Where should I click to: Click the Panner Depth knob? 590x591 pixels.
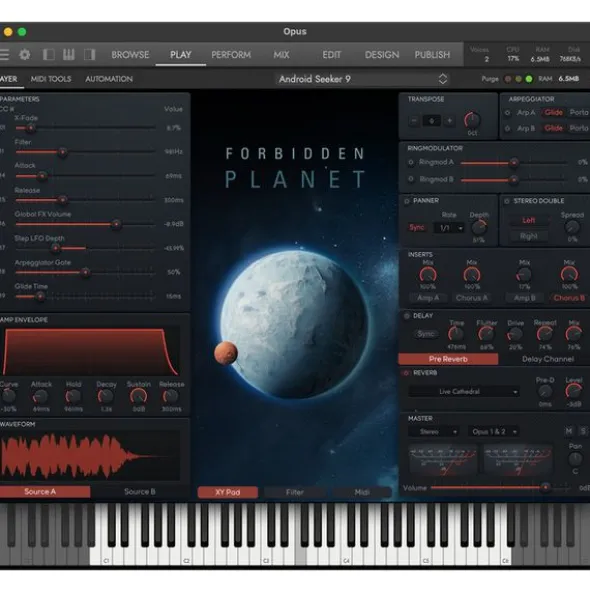click(x=479, y=228)
